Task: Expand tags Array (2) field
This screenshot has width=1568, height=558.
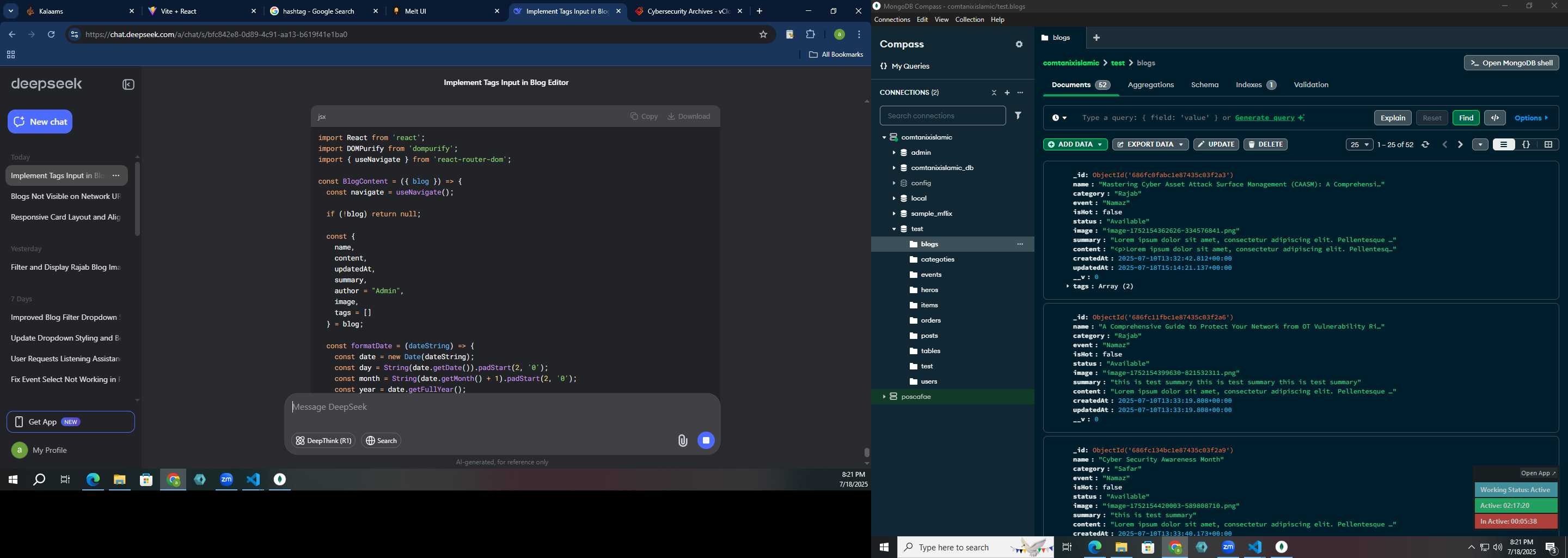Action: [1068, 286]
